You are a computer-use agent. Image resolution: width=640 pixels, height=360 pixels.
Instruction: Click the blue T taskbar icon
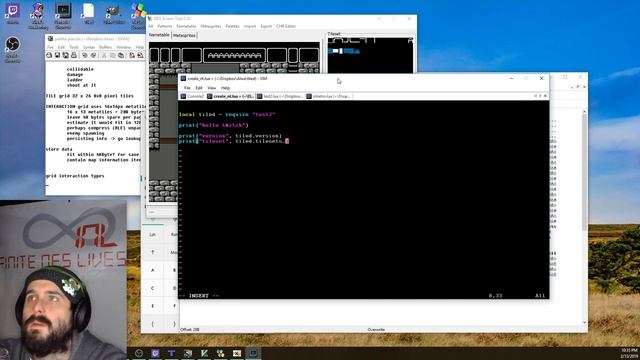tap(171, 353)
